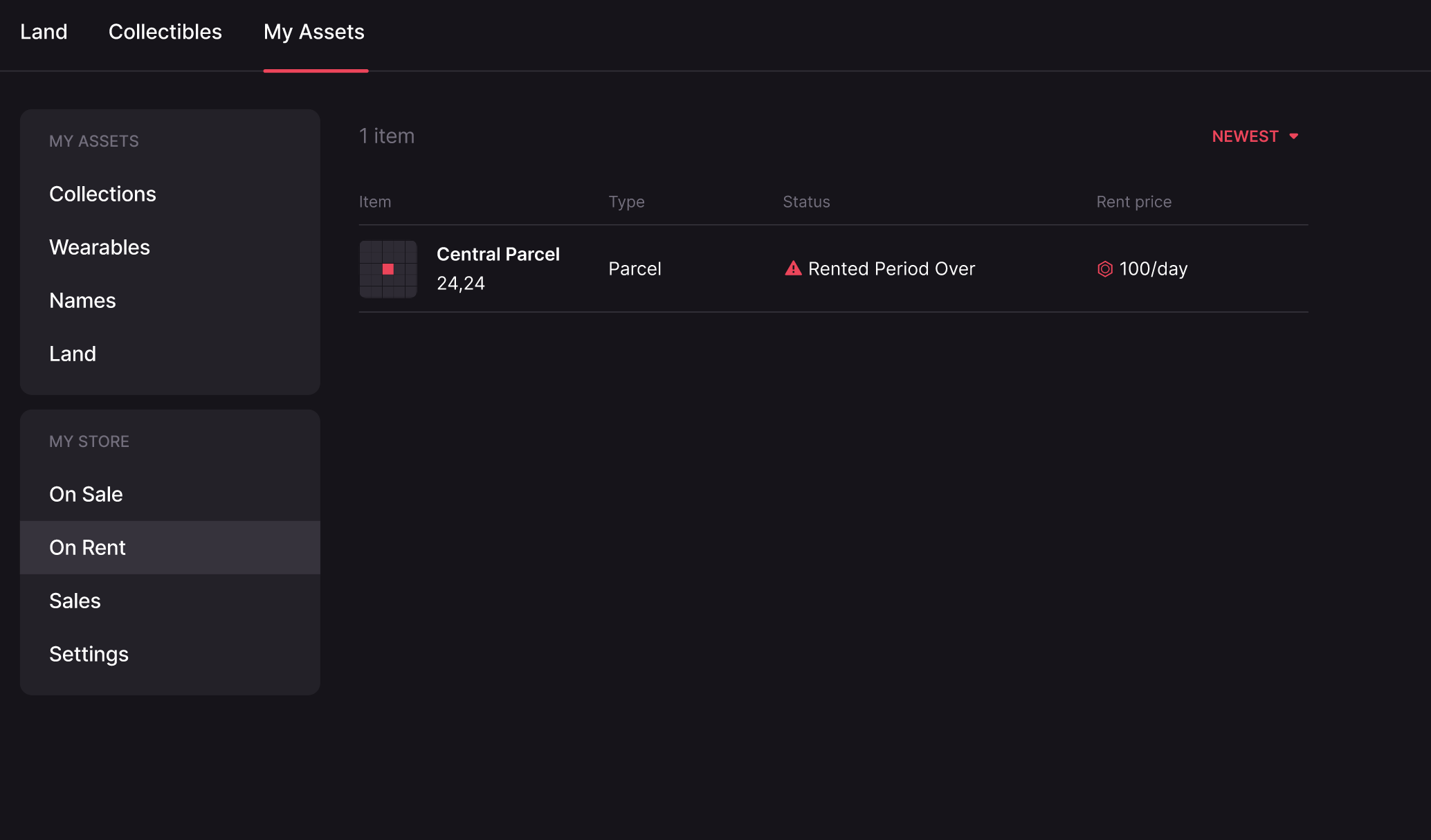1431x840 pixels.
Task: Select On Rent in My Store
Action: coord(87,547)
